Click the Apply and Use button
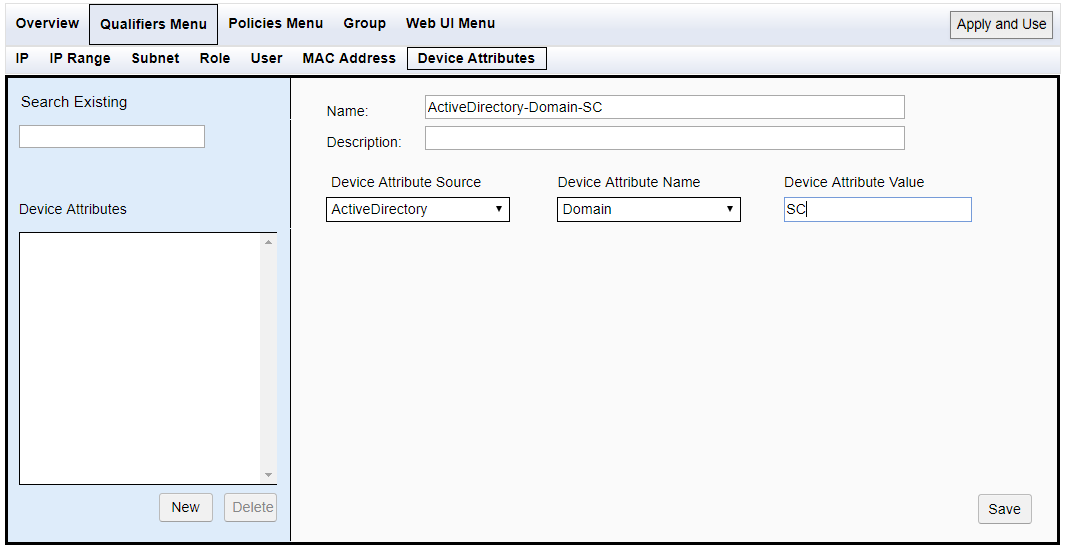 tap(1001, 25)
